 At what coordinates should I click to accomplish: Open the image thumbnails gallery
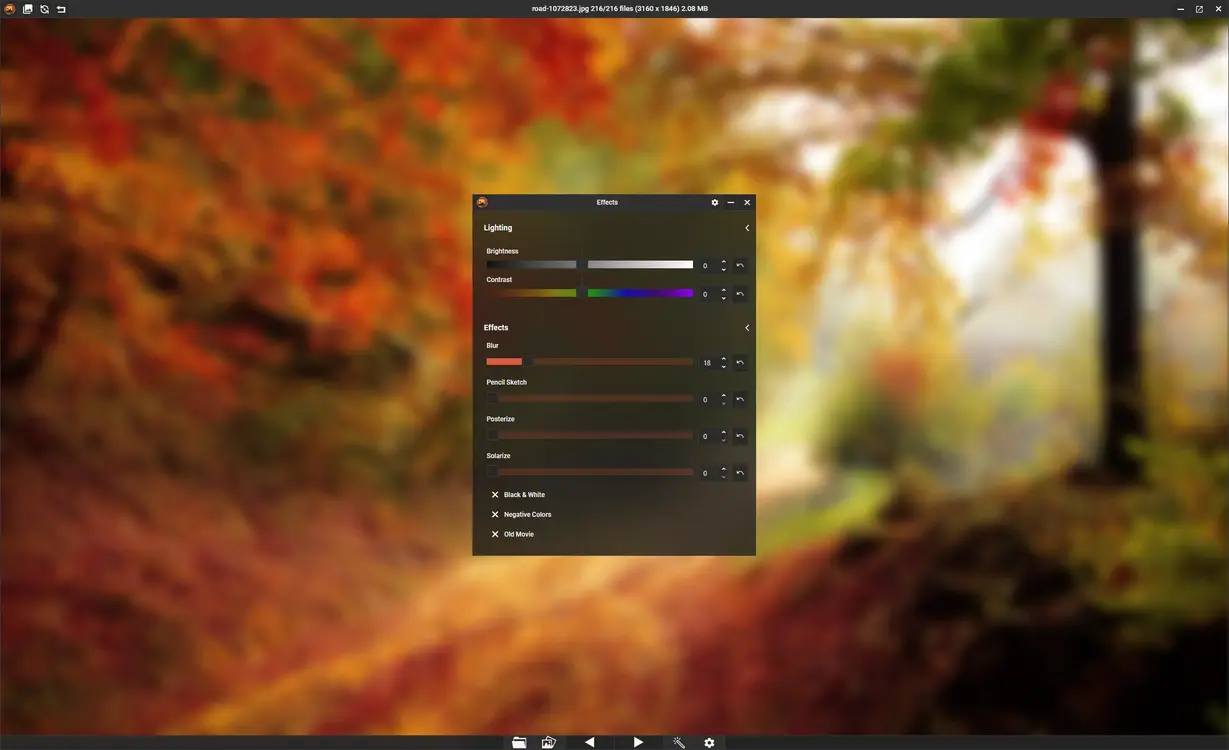click(x=548, y=742)
